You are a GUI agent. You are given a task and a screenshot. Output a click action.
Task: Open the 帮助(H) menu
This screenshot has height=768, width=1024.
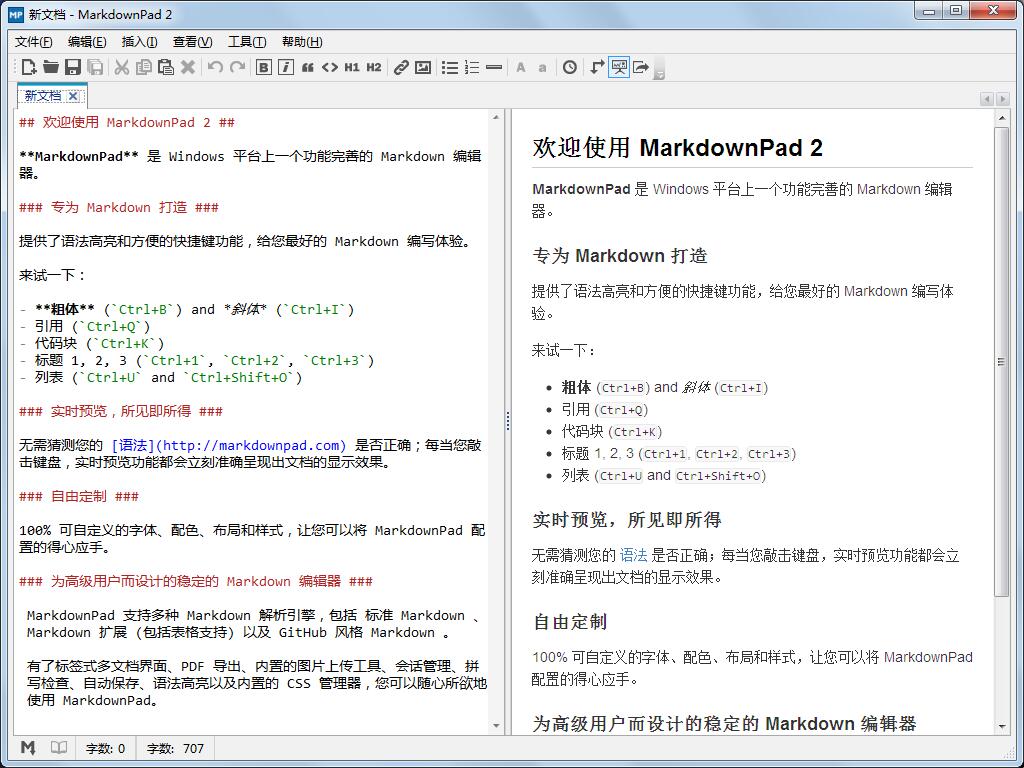coord(302,42)
